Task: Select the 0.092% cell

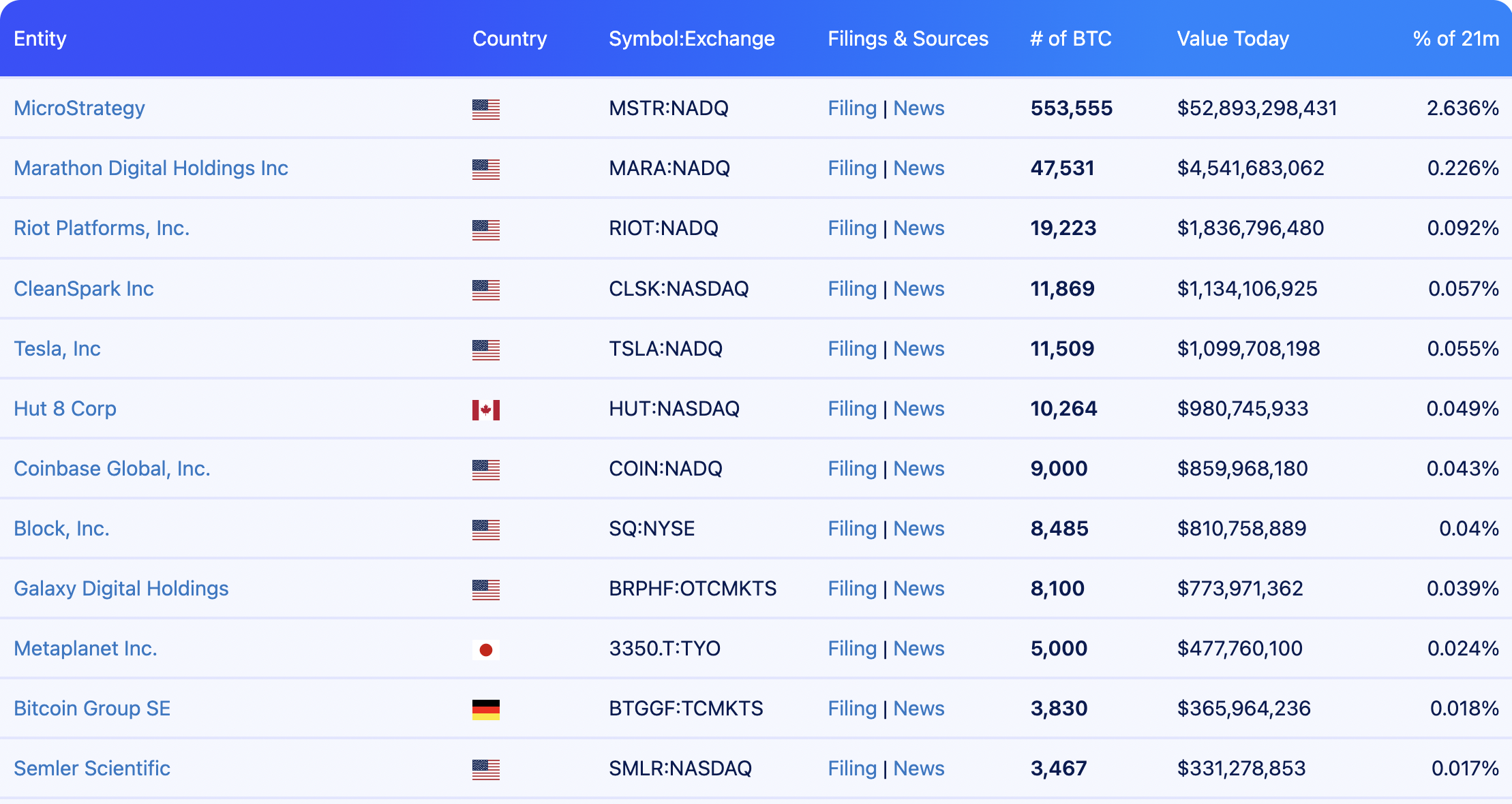Action: 1463,228
